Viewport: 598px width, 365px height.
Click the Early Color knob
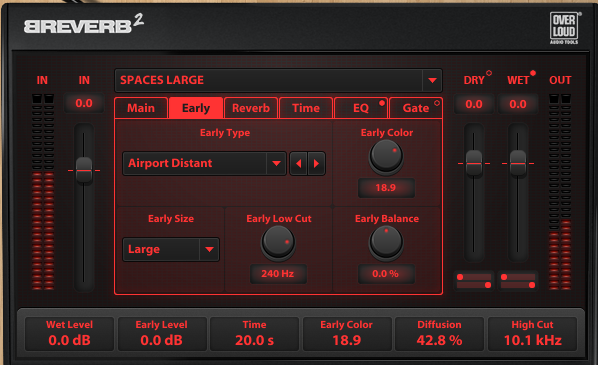(x=386, y=156)
